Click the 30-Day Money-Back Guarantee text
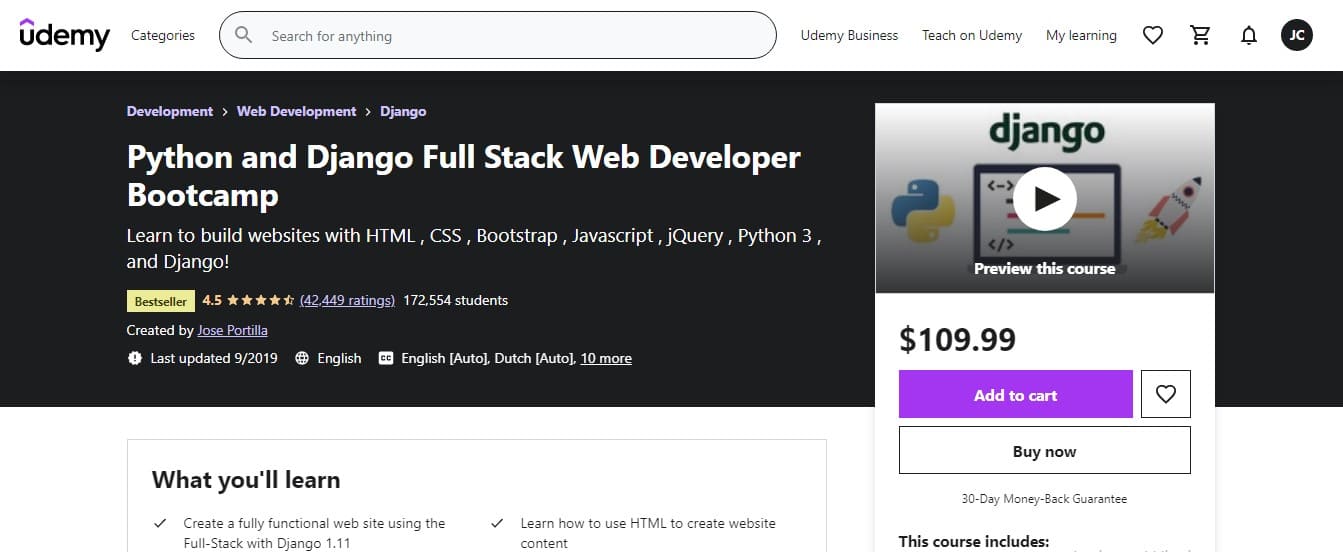Viewport: 1343px width, 552px height. point(1045,498)
